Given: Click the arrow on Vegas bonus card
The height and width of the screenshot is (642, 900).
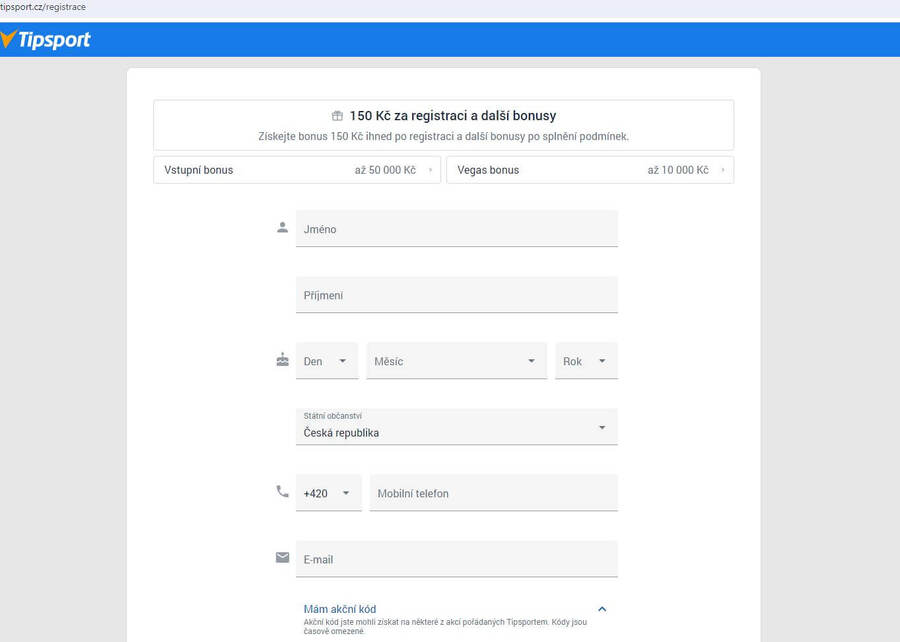Looking at the screenshot, I should pyautogui.click(x=723, y=170).
